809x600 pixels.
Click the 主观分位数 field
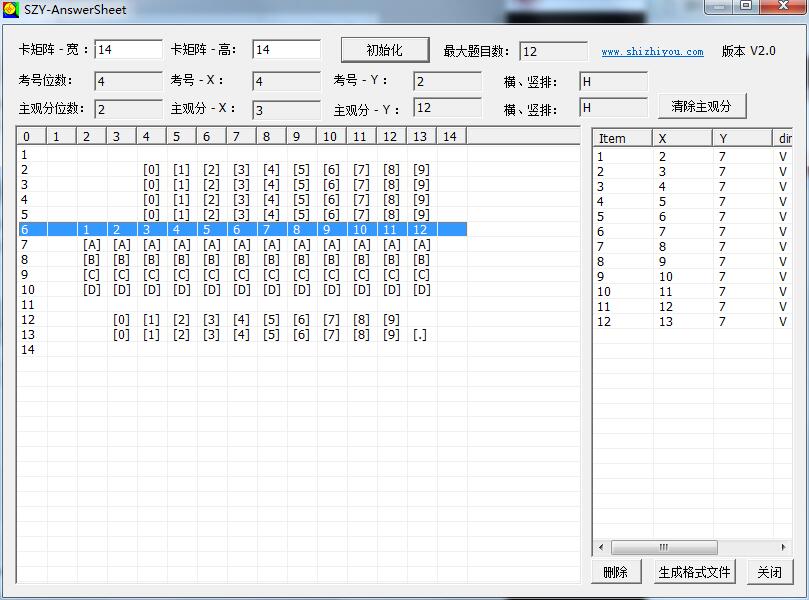click(x=128, y=109)
